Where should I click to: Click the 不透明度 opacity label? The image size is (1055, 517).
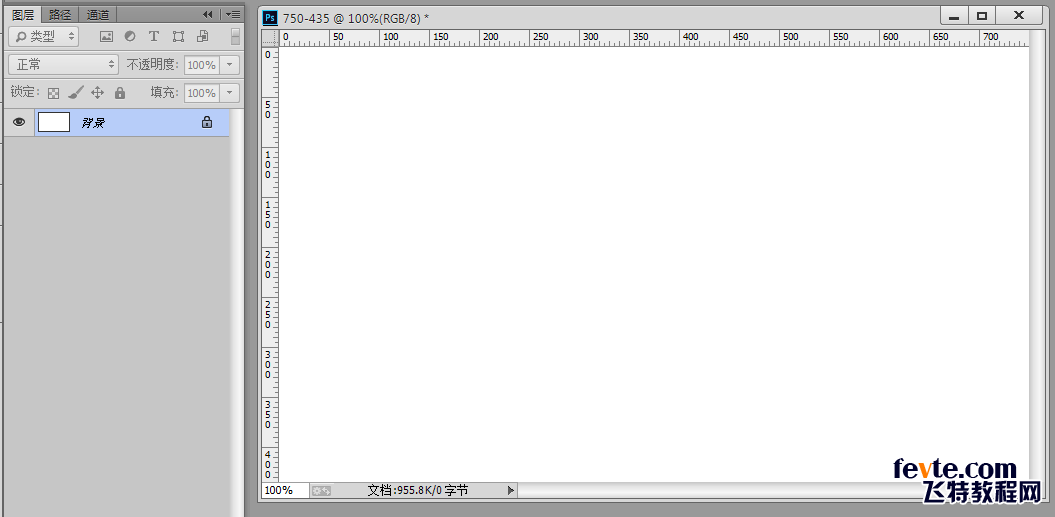point(153,65)
